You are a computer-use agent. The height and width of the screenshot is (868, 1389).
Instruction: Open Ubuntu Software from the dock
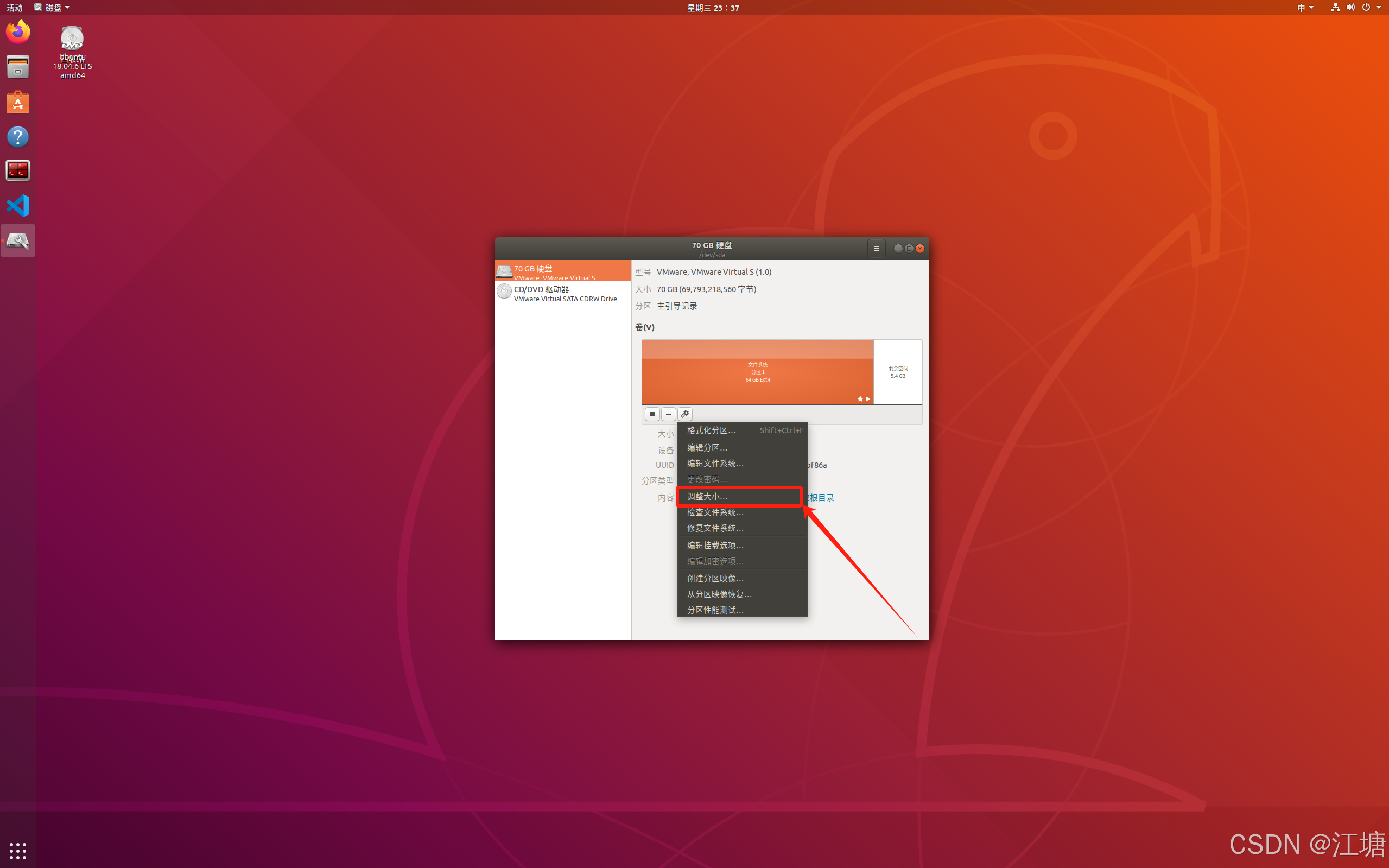pos(18,102)
